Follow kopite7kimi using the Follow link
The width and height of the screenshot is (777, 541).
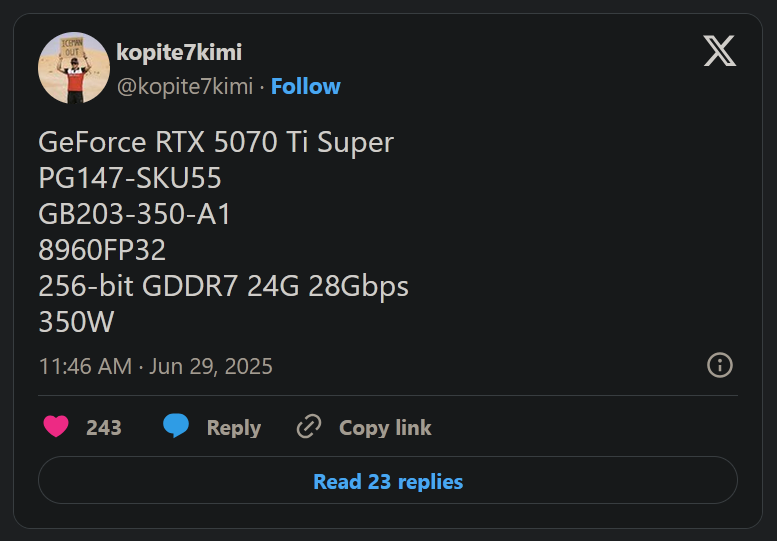[305, 87]
